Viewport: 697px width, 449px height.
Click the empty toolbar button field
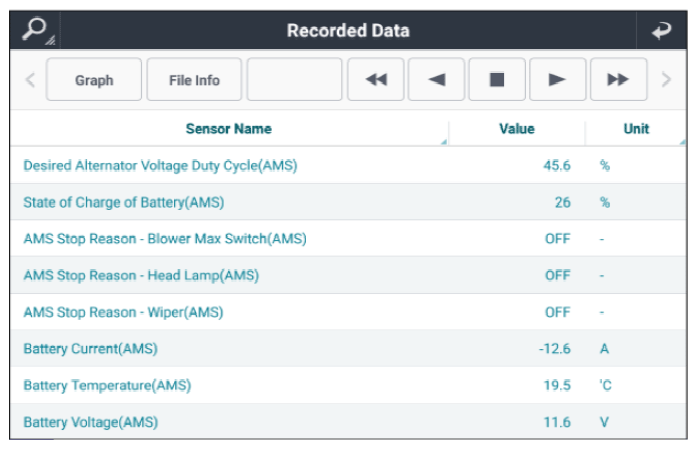tap(294, 80)
